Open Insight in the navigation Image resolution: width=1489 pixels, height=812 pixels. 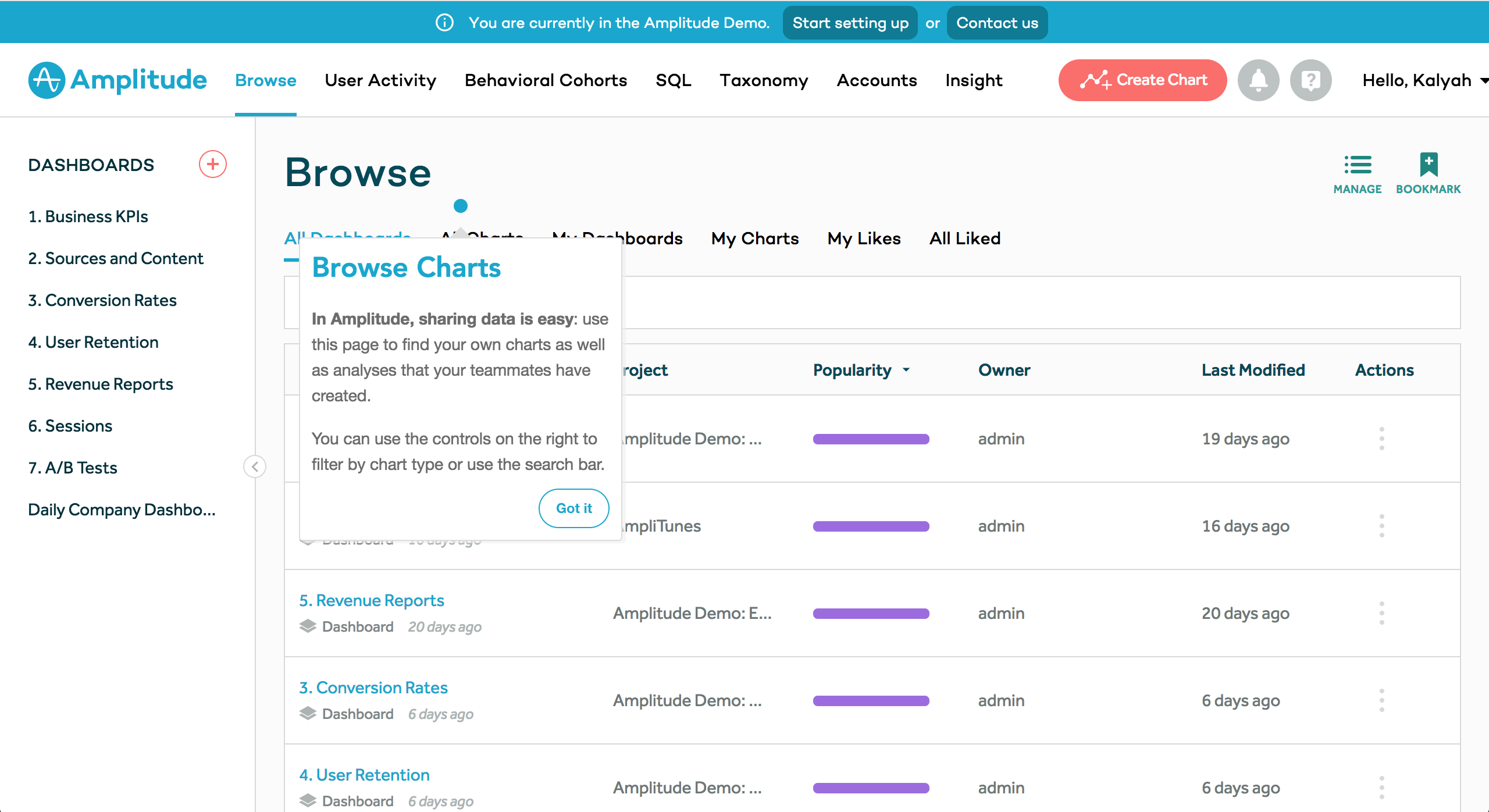974,80
